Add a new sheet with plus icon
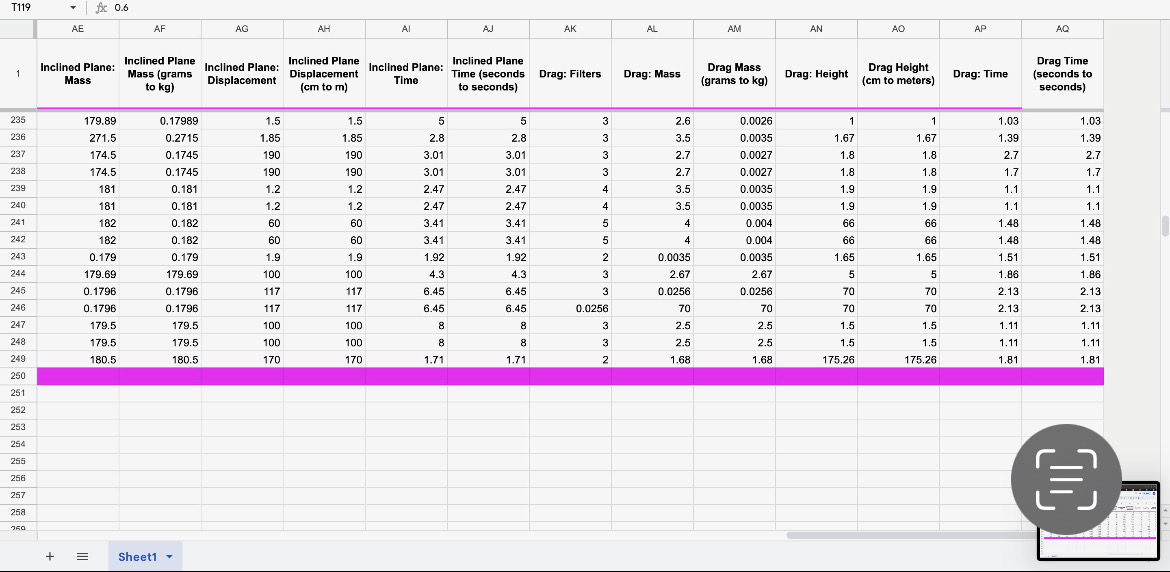 50,556
